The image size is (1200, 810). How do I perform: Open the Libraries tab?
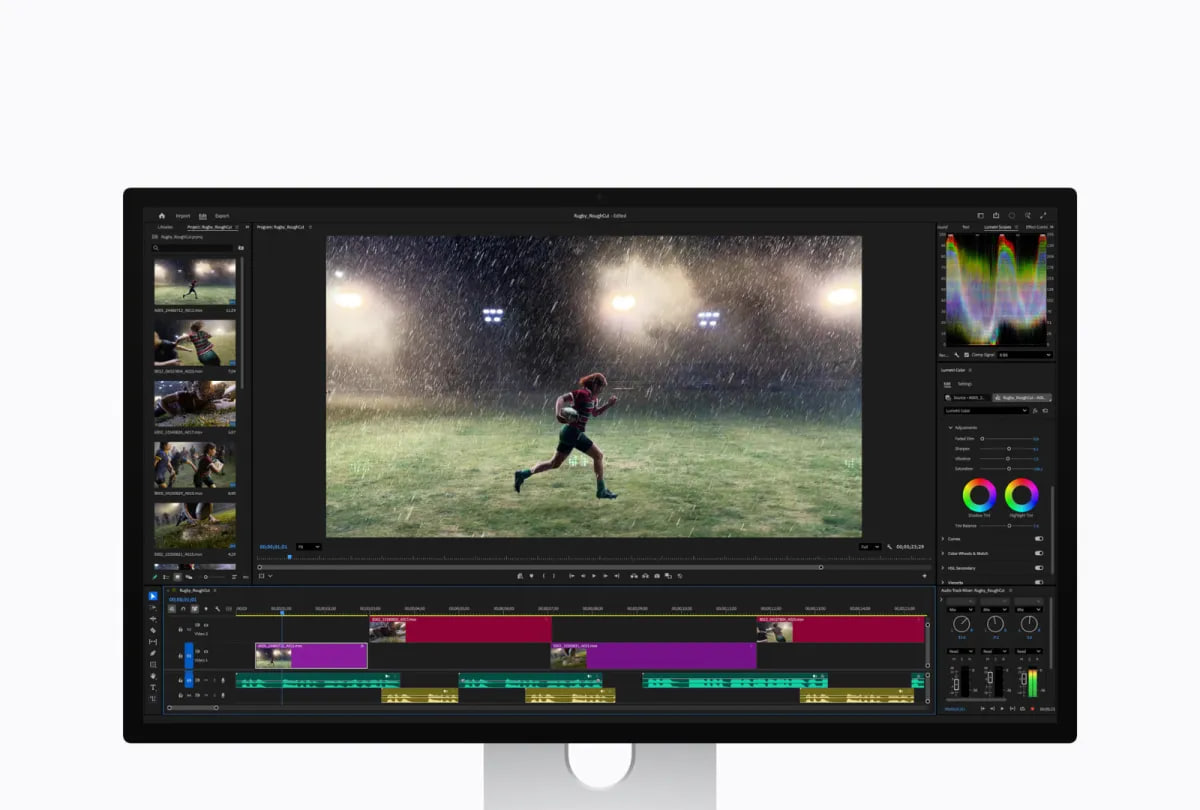pyautogui.click(x=165, y=227)
